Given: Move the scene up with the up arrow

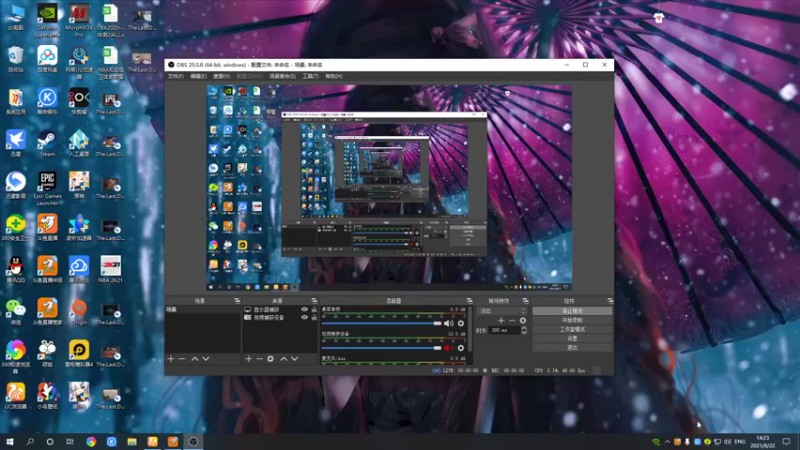Looking at the screenshot, I should coord(194,359).
